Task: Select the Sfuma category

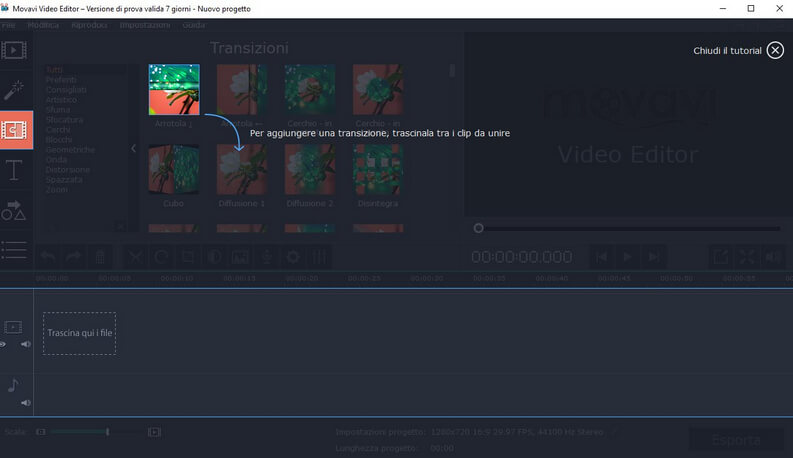Action: click(58, 110)
